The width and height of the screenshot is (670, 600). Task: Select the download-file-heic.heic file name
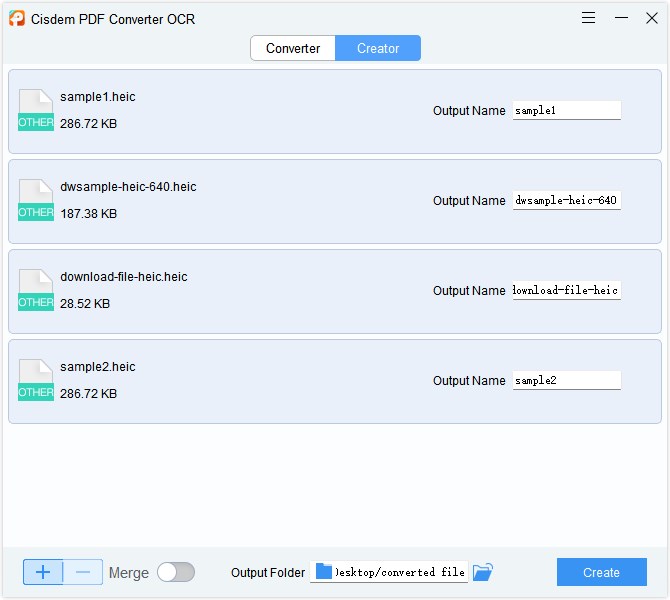coord(123,277)
